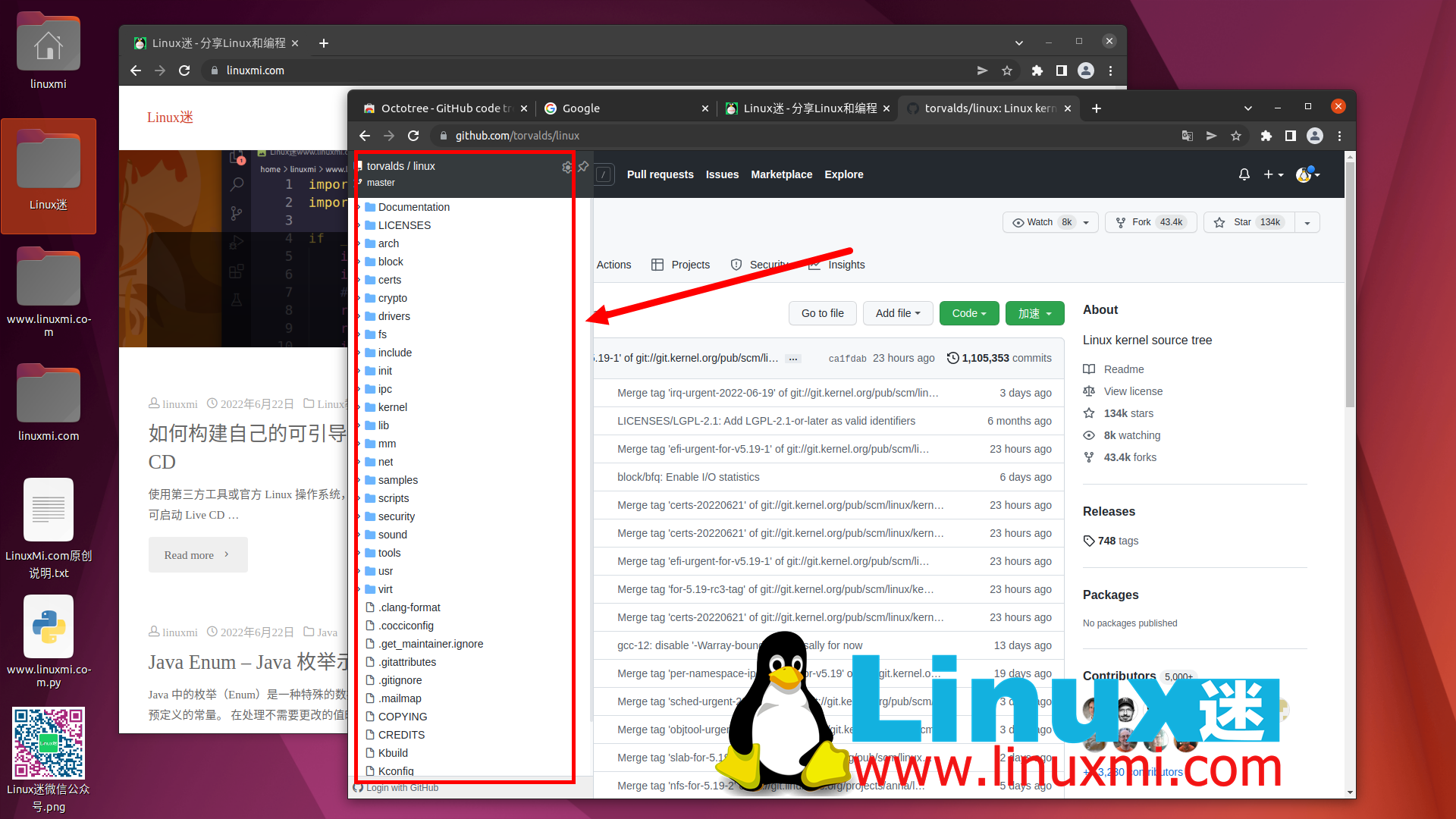Switch to the Google tab

(x=626, y=108)
